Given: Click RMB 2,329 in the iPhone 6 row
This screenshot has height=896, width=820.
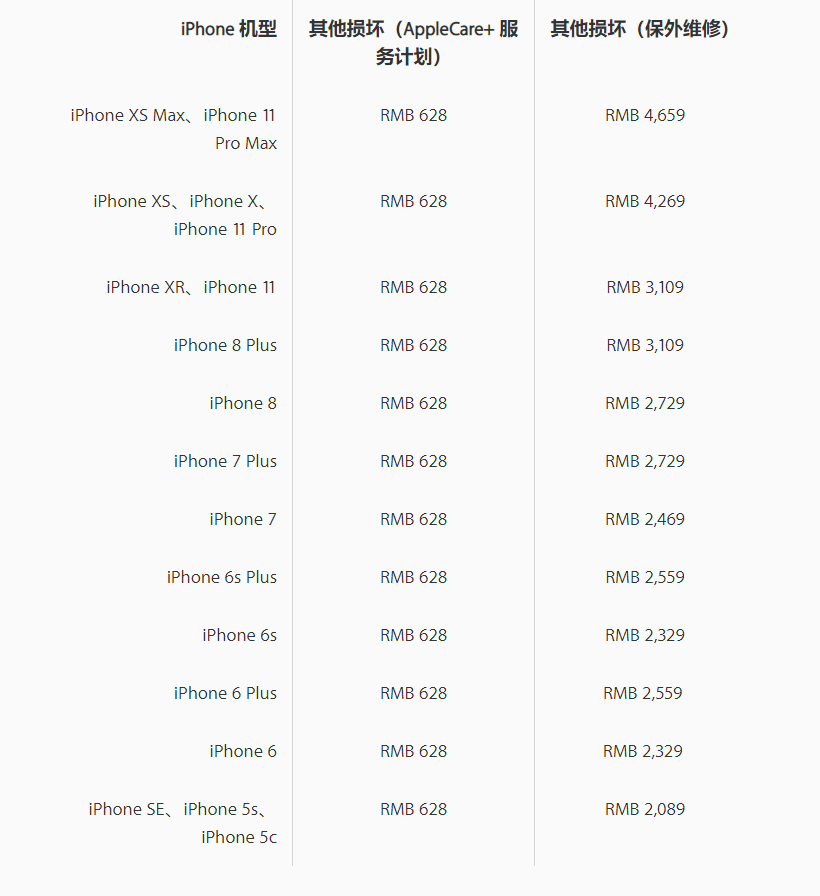Looking at the screenshot, I should [x=643, y=751].
